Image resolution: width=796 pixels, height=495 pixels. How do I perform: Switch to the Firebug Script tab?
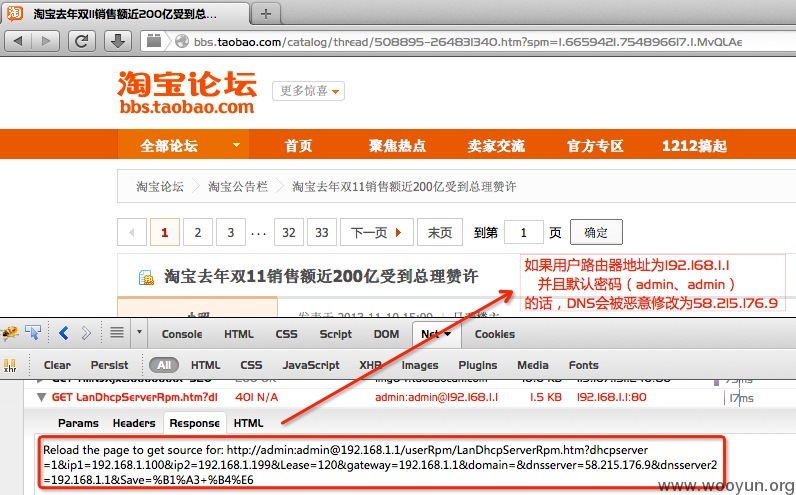point(336,334)
